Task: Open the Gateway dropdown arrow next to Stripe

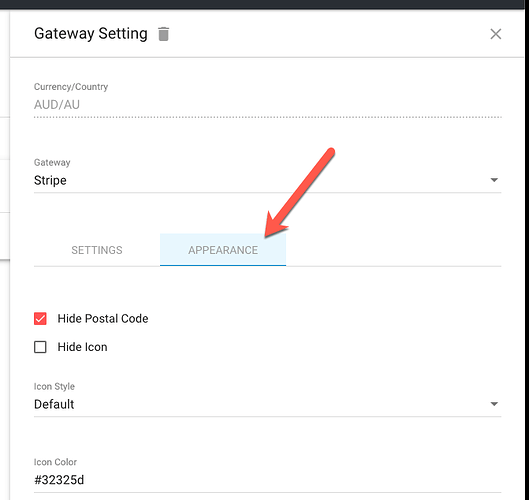Action: [x=494, y=180]
